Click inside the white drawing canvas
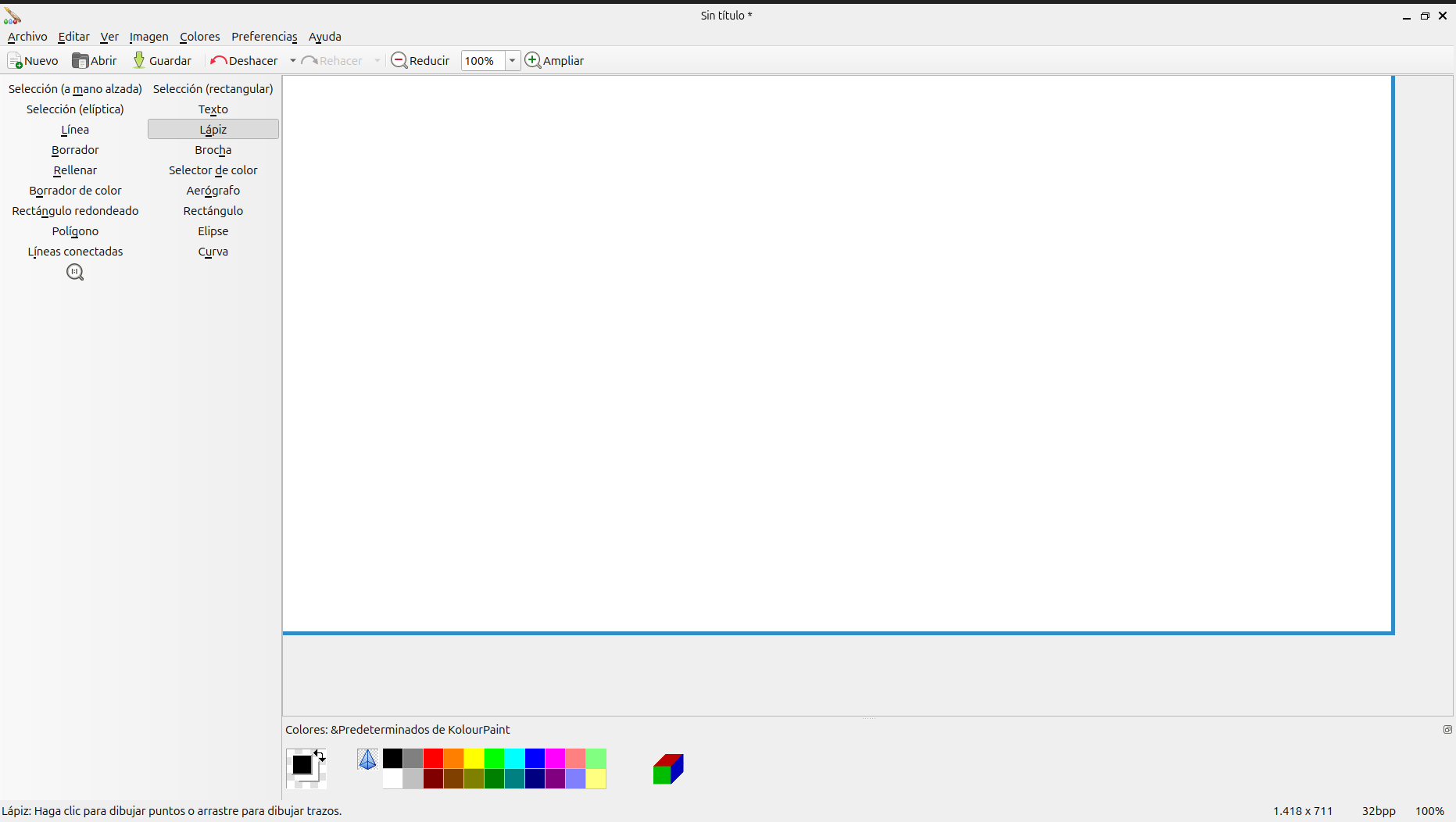The height and width of the screenshot is (822, 1456). point(836,352)
